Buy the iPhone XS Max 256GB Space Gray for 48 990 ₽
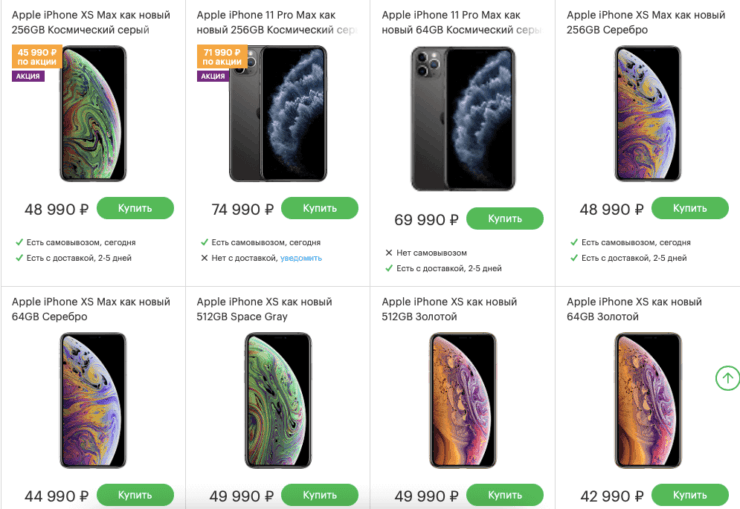 [x=135, y=208]
